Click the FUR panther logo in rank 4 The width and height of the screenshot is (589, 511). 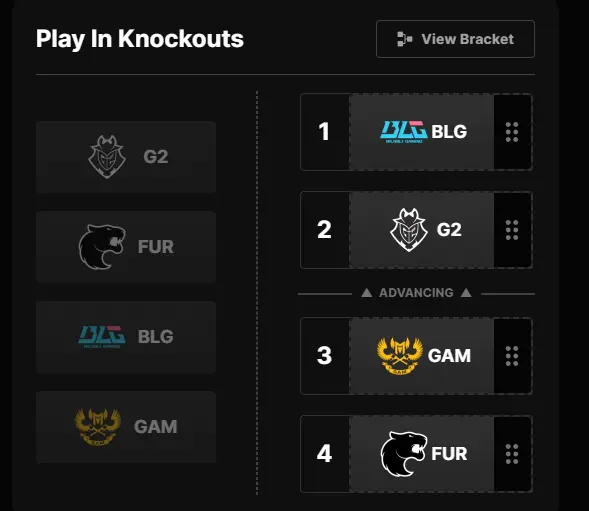click(x=404, y=454)
